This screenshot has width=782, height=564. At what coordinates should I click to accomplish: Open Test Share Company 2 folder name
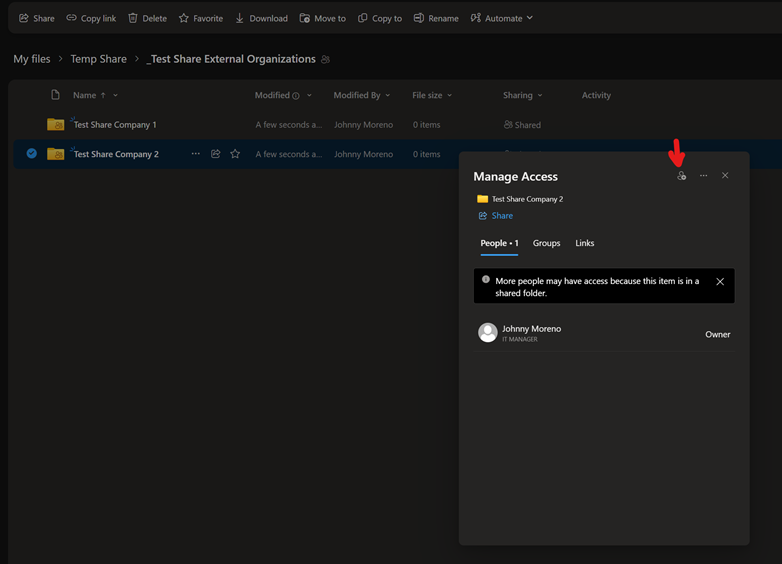[x=116, y=154]
